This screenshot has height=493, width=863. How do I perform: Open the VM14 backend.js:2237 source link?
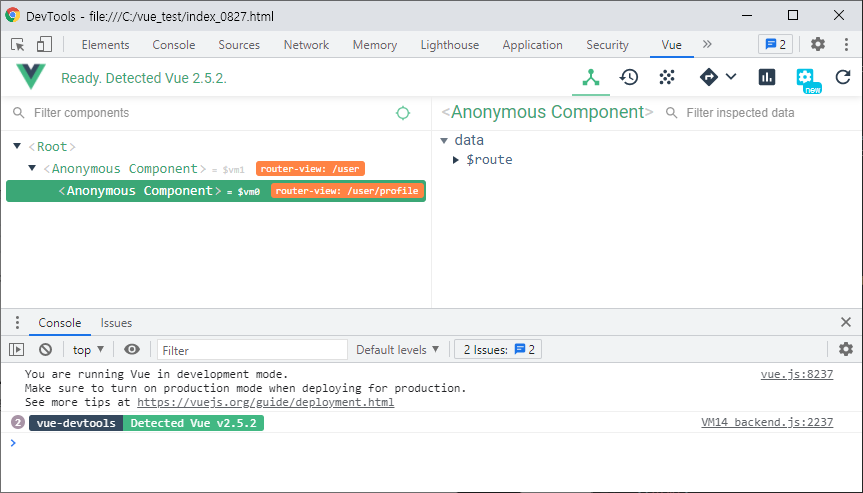point(767,423)
